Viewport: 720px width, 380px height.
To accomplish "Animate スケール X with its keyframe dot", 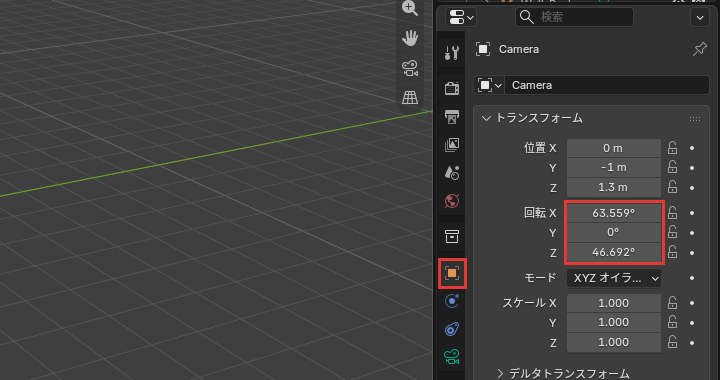I will [692, 303].
